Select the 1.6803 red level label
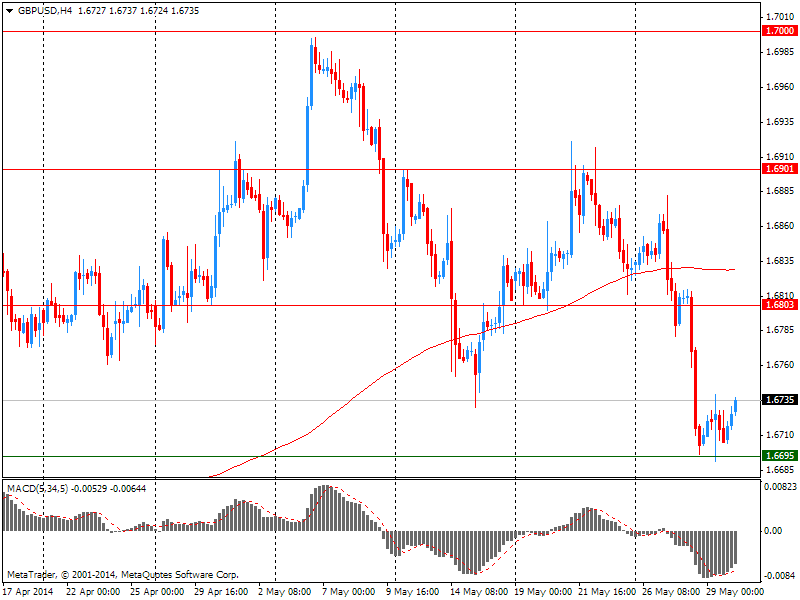 (x=780, y=305)
